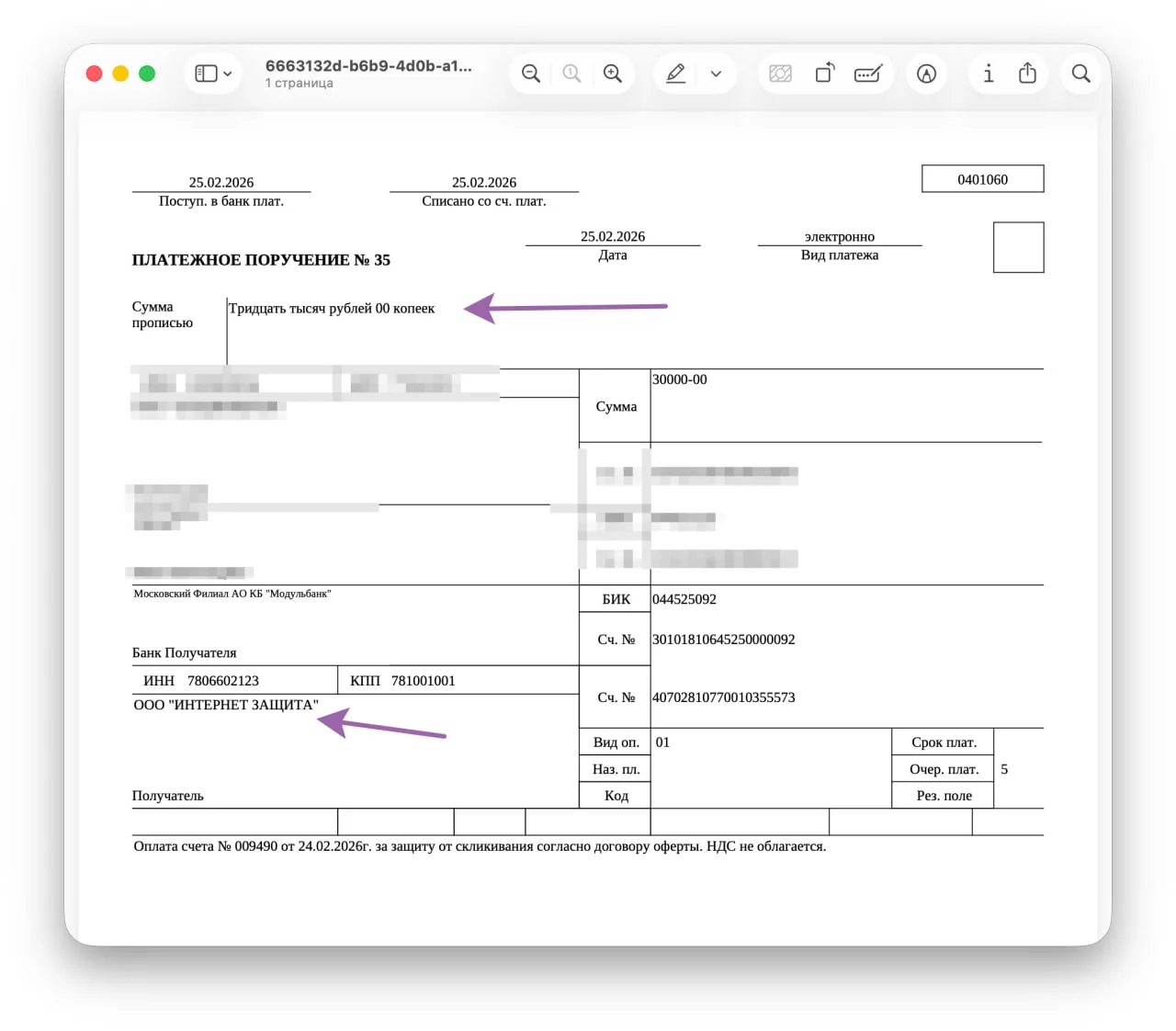Viewport: 1176px width, 1031px height.
Task: Toggle the sidebar view button
Action: coord(206,74)
